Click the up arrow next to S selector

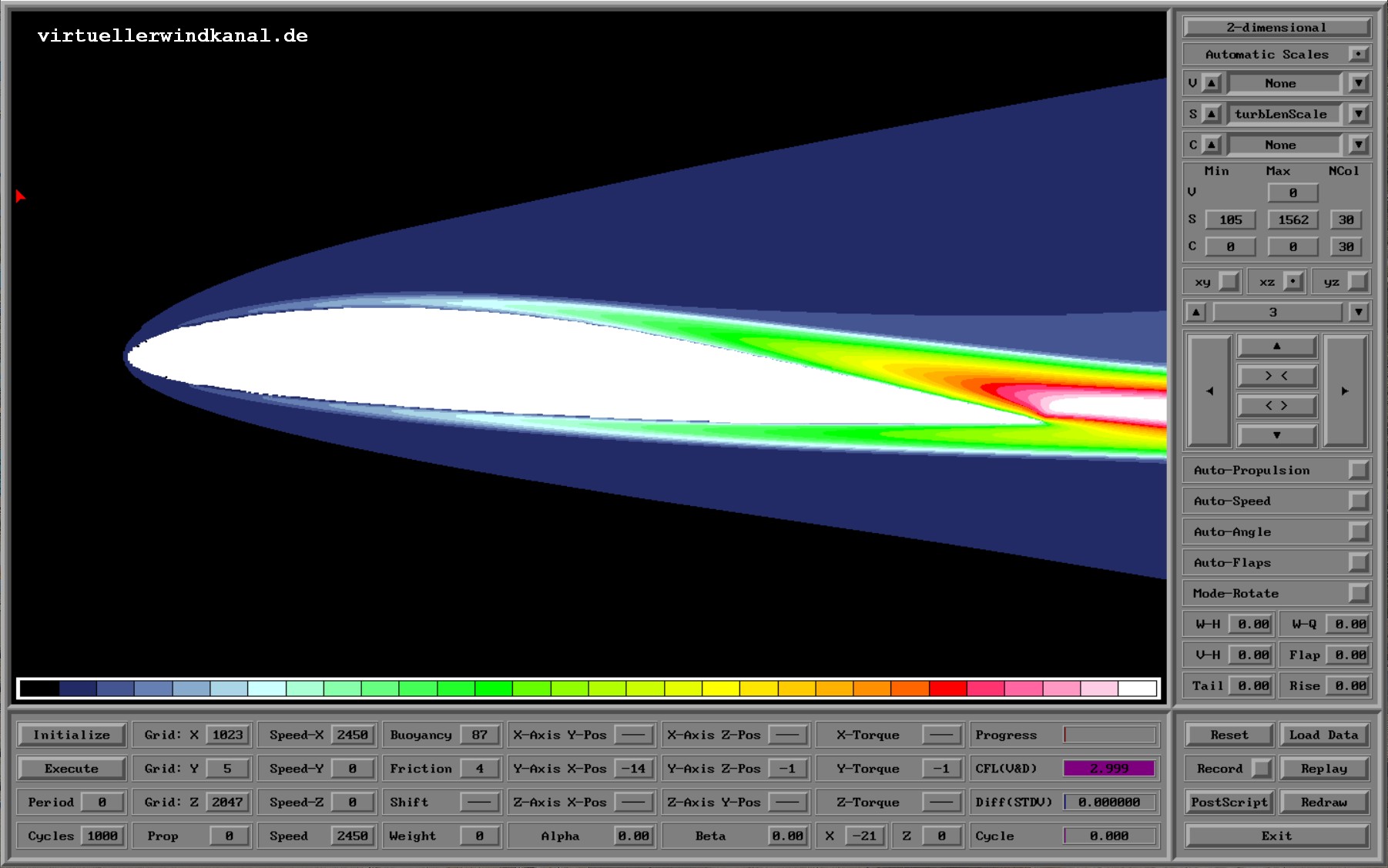pos(1212,114)
